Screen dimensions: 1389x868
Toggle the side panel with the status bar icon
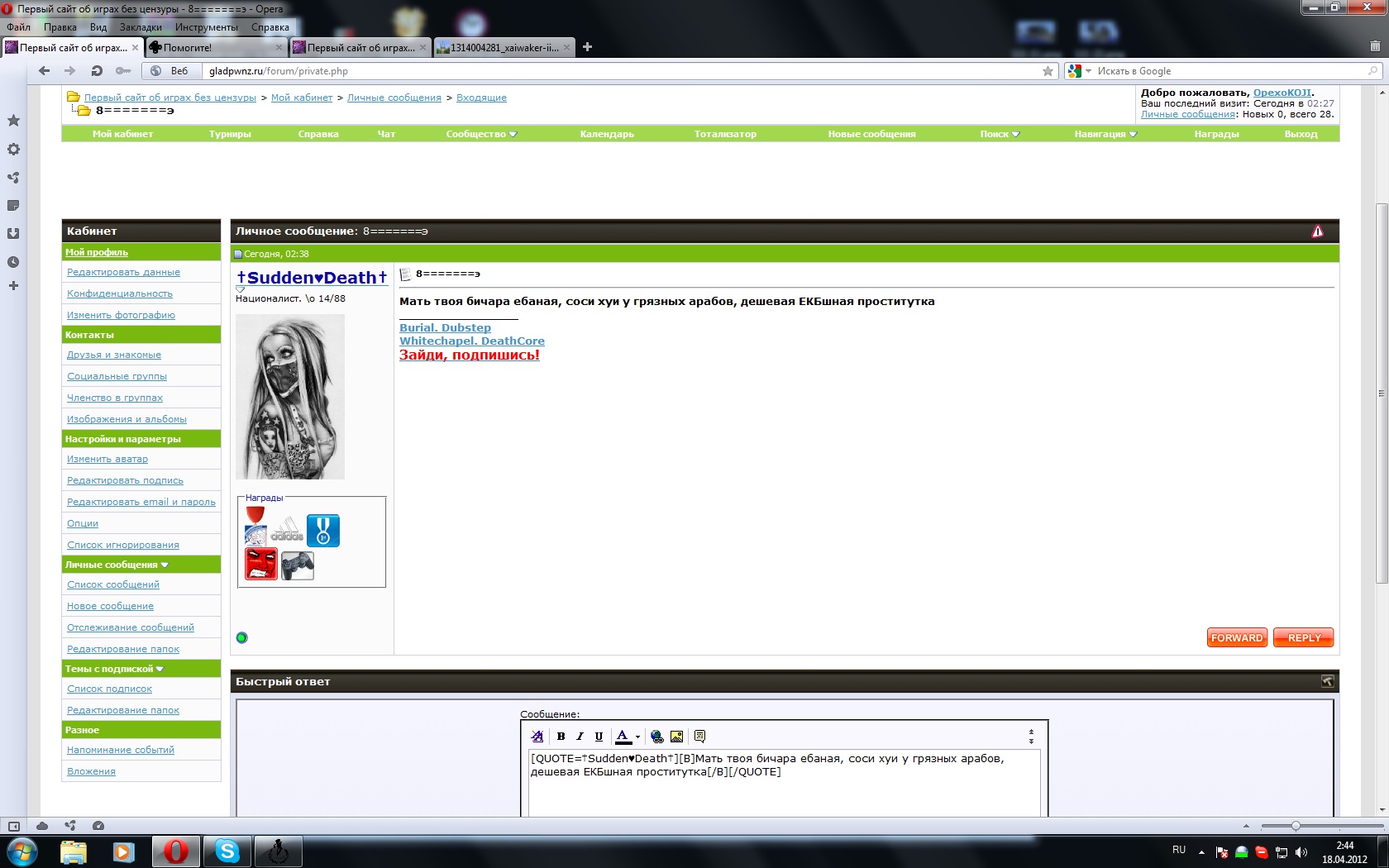14,826
